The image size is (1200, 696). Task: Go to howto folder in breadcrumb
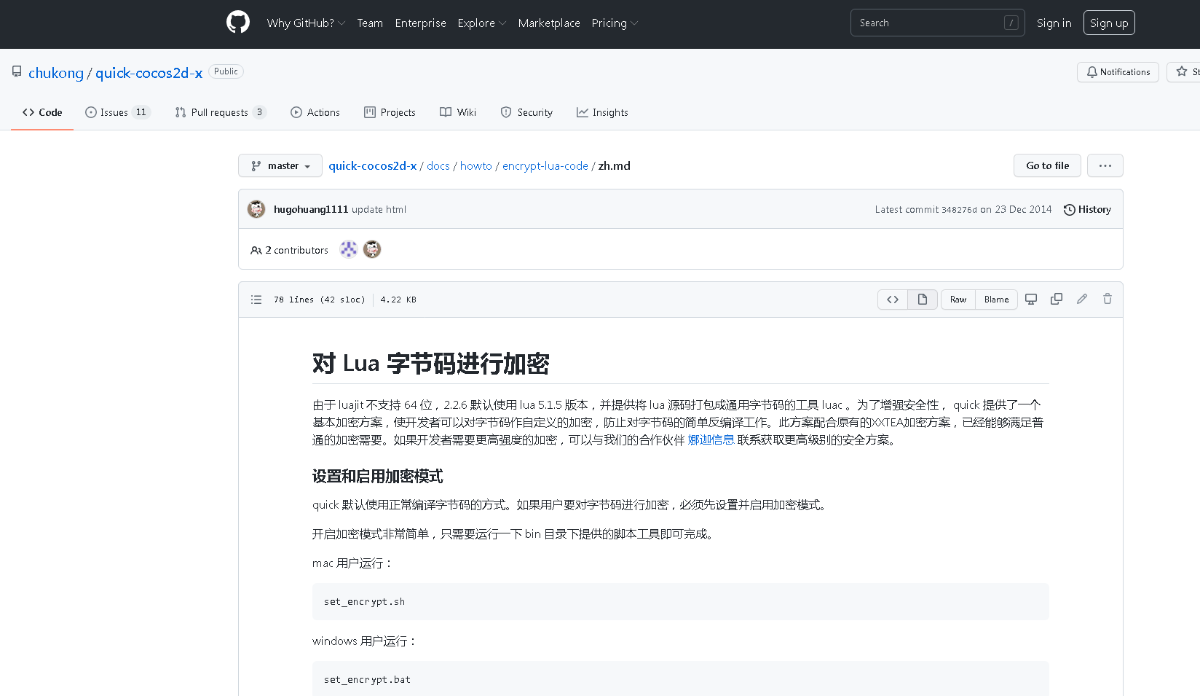pos(476,166)
